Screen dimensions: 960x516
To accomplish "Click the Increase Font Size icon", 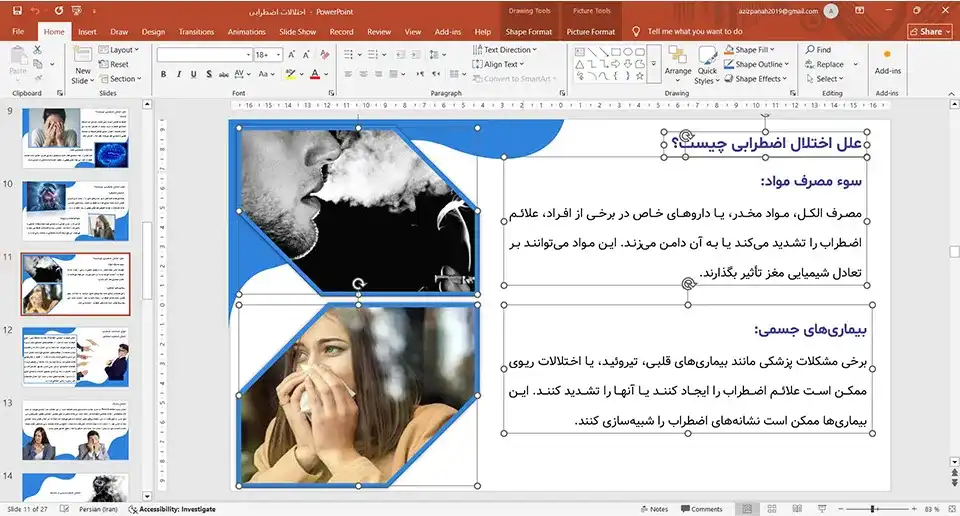I will (x=291, y=54).
